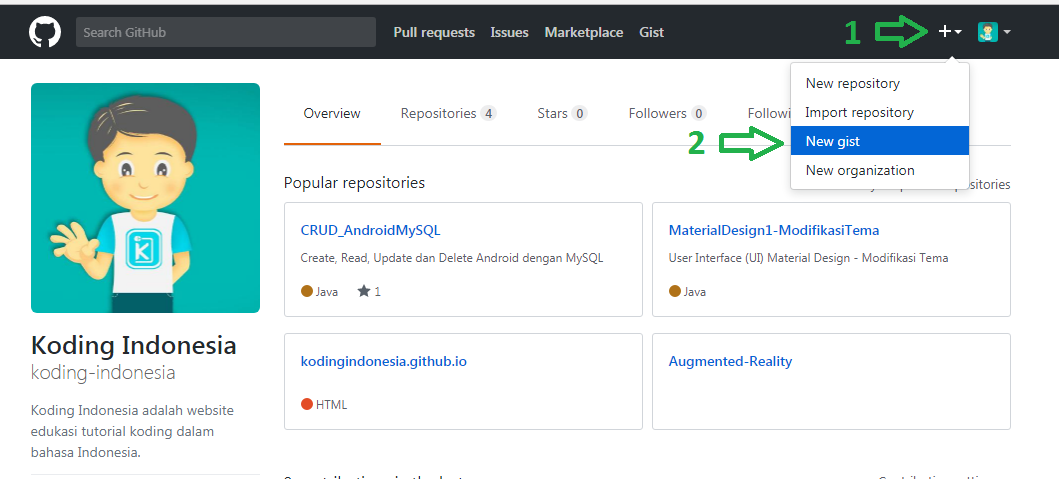Click the User Interface Material Design description
1059x479 pixels.
click(808, 258)
